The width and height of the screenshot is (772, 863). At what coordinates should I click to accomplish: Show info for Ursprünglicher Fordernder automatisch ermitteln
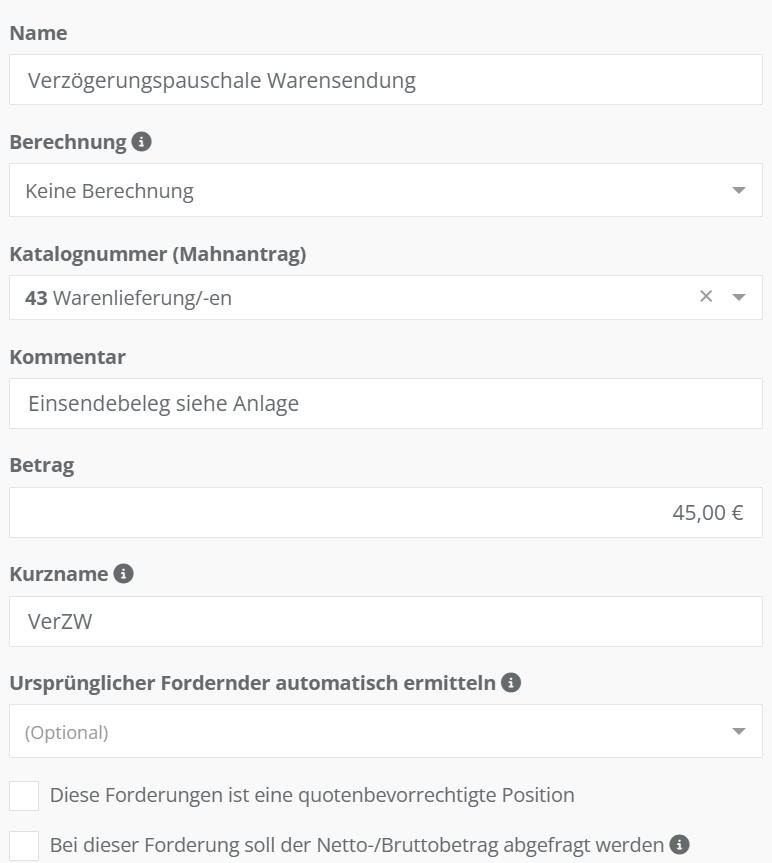(x=511, y=683)
